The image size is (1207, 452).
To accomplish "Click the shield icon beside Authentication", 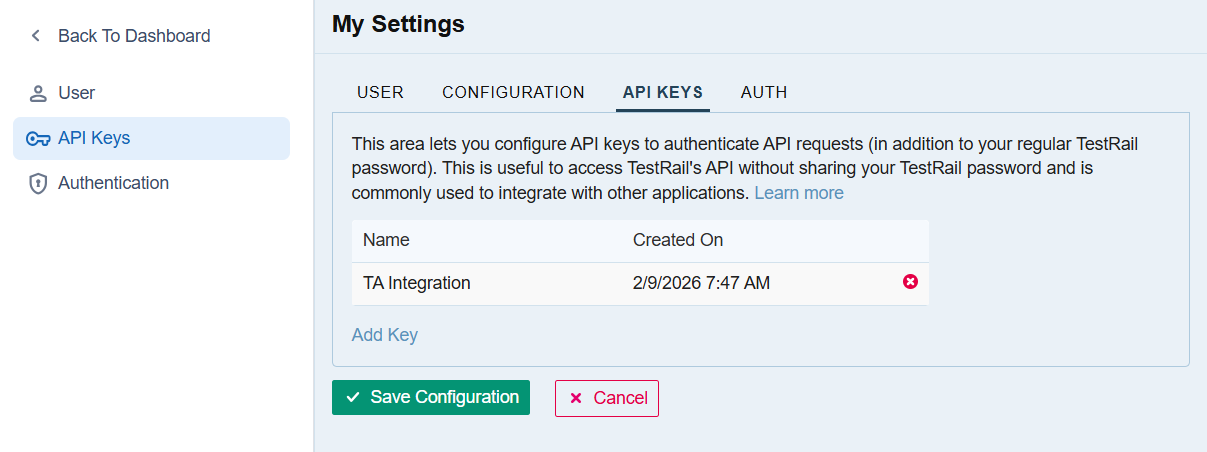I will tap(38, 184).
